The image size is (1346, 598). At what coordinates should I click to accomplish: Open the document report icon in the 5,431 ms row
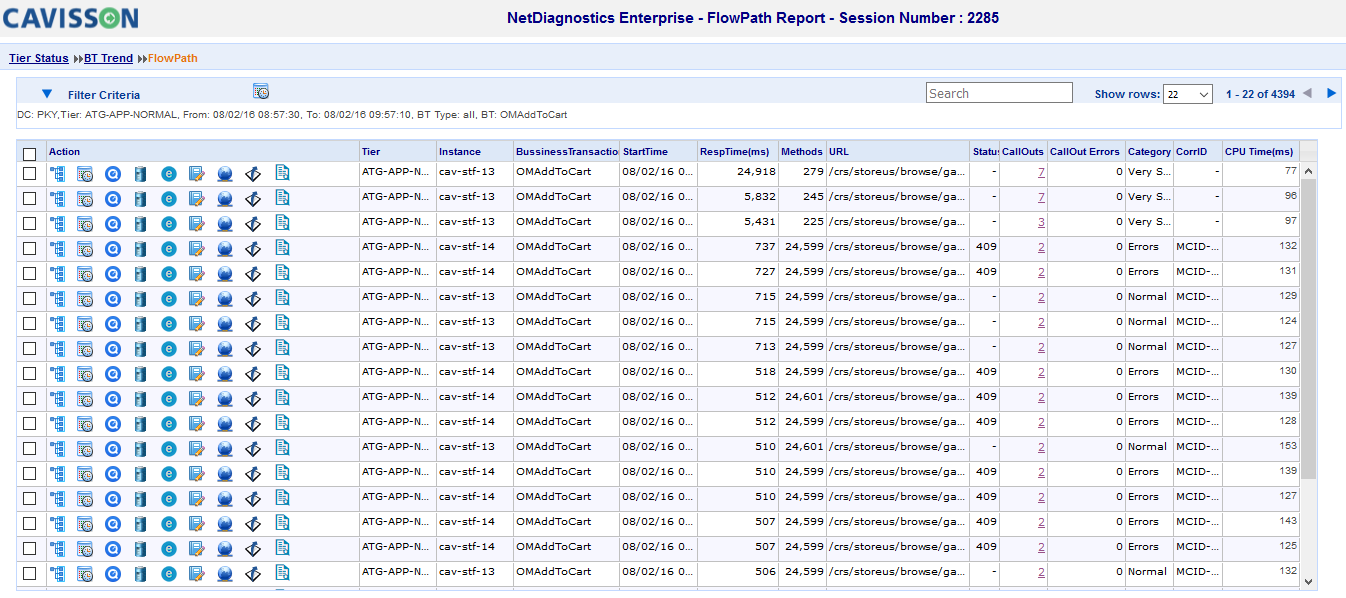282,222
